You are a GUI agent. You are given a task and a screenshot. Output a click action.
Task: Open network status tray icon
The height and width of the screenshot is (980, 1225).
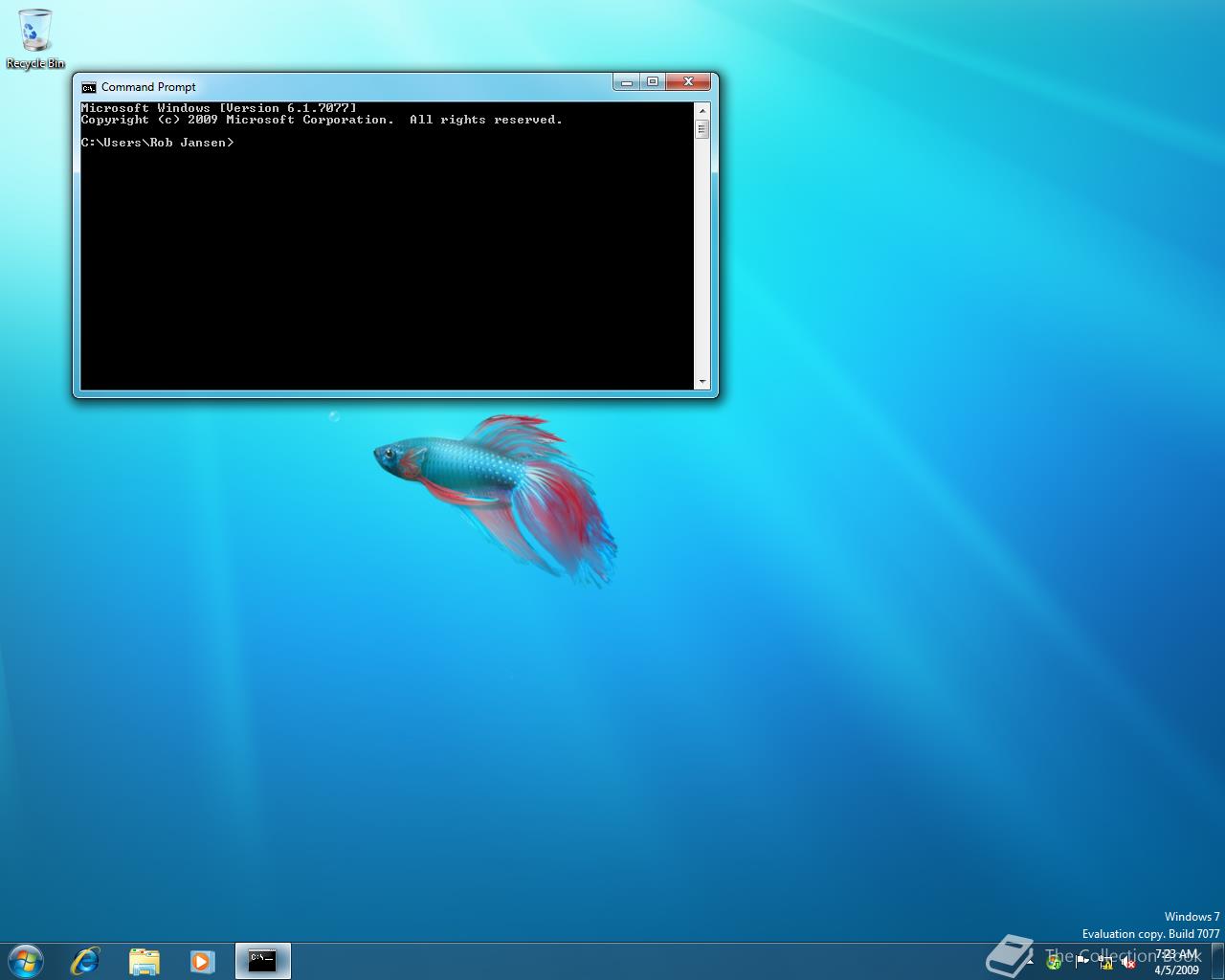(1106, 963)
